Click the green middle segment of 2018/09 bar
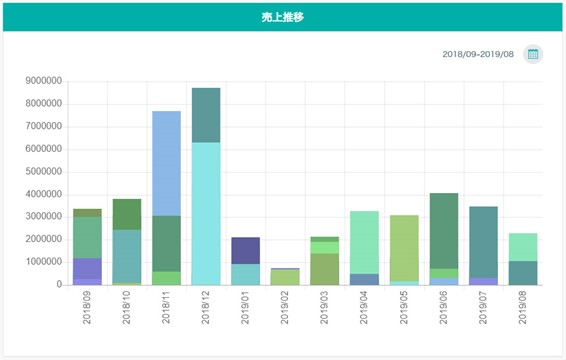 [87, 238]
